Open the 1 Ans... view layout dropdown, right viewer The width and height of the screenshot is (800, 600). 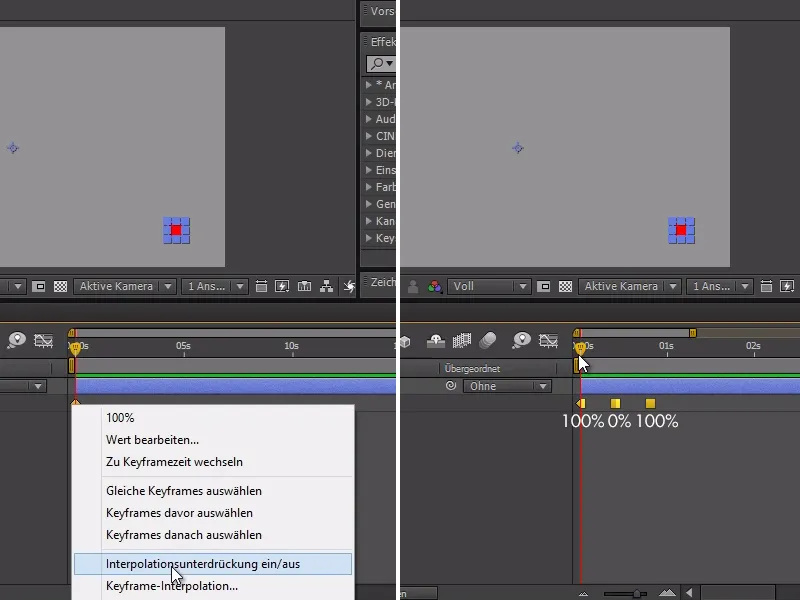coord(720,286)
